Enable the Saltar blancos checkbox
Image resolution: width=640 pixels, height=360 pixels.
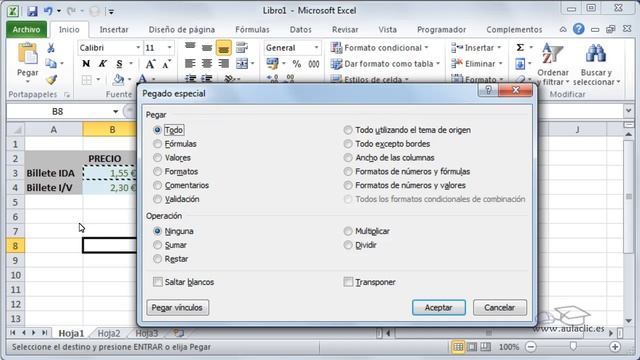tap(158, 282)
